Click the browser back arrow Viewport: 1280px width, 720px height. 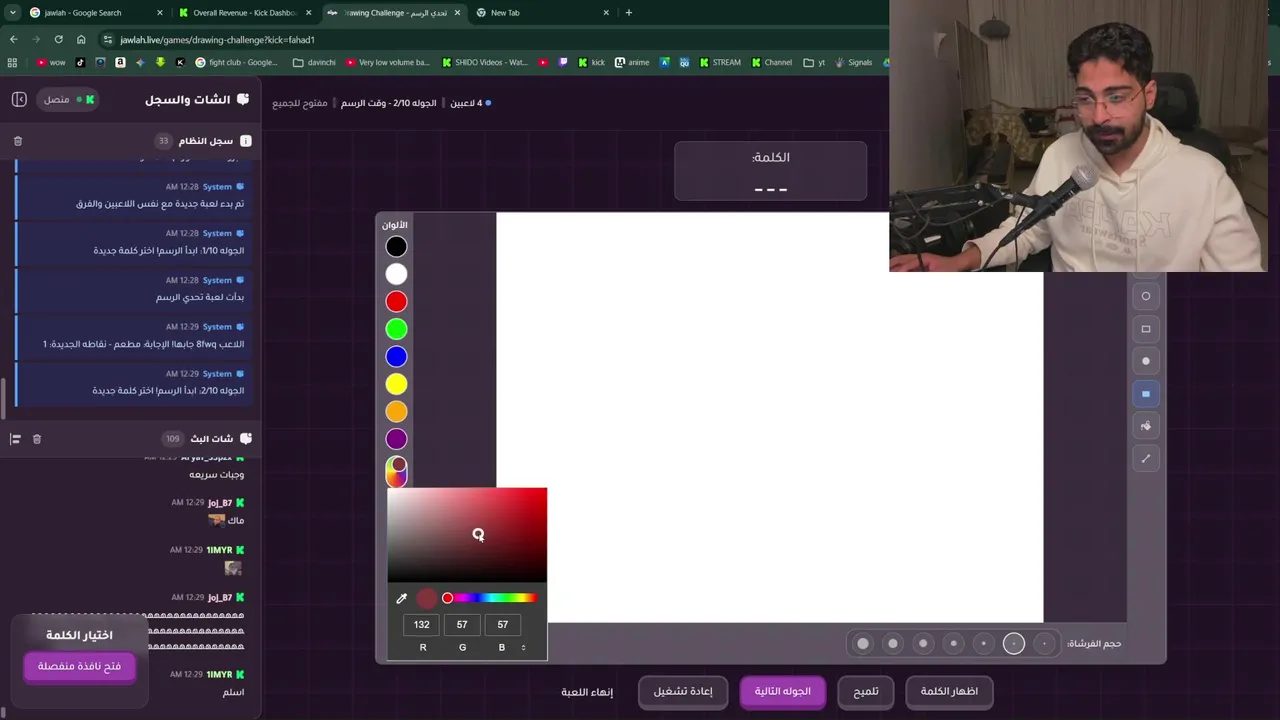[13, 39]
